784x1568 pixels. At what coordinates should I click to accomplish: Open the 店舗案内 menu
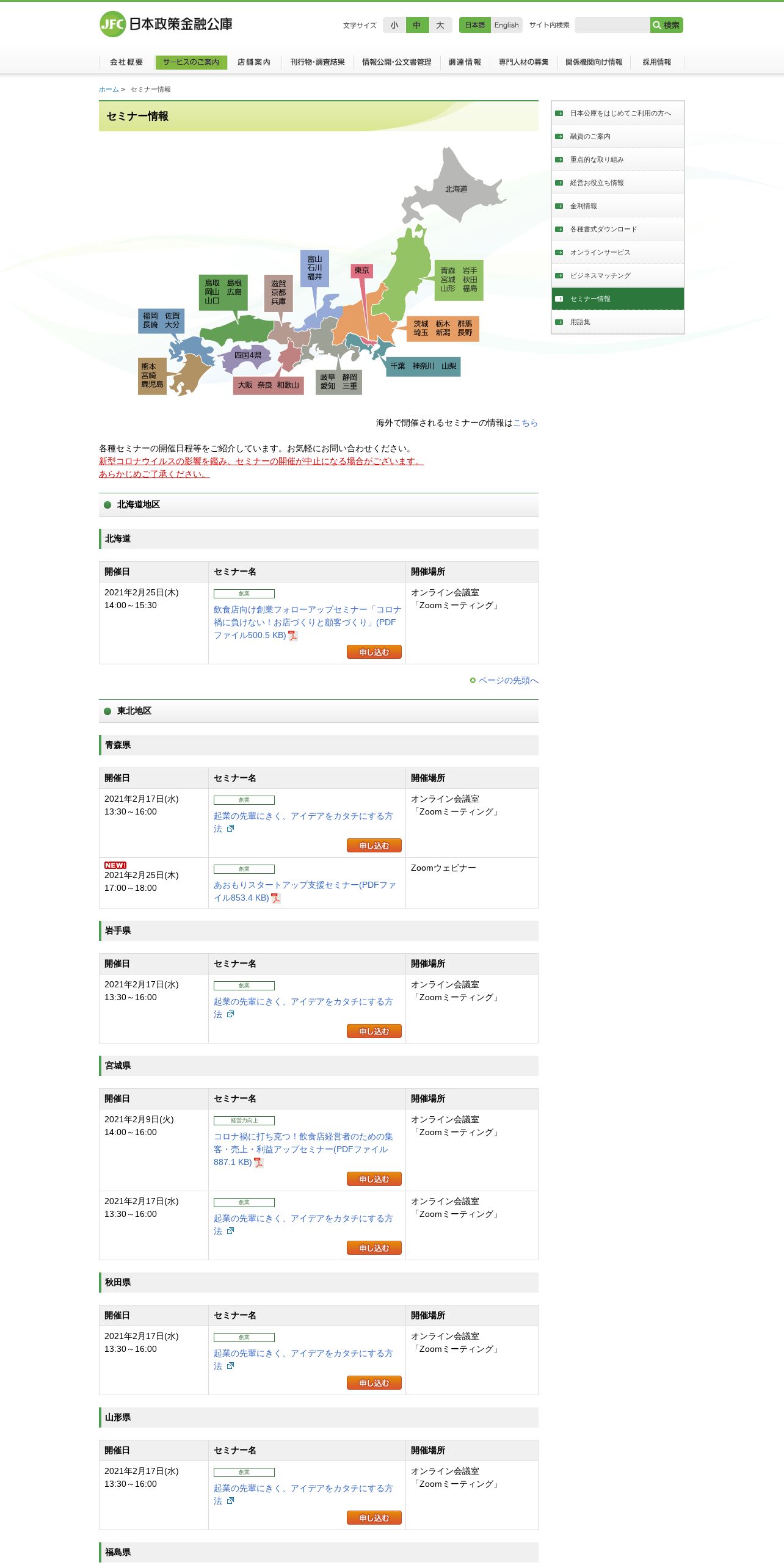click(254, 62)
